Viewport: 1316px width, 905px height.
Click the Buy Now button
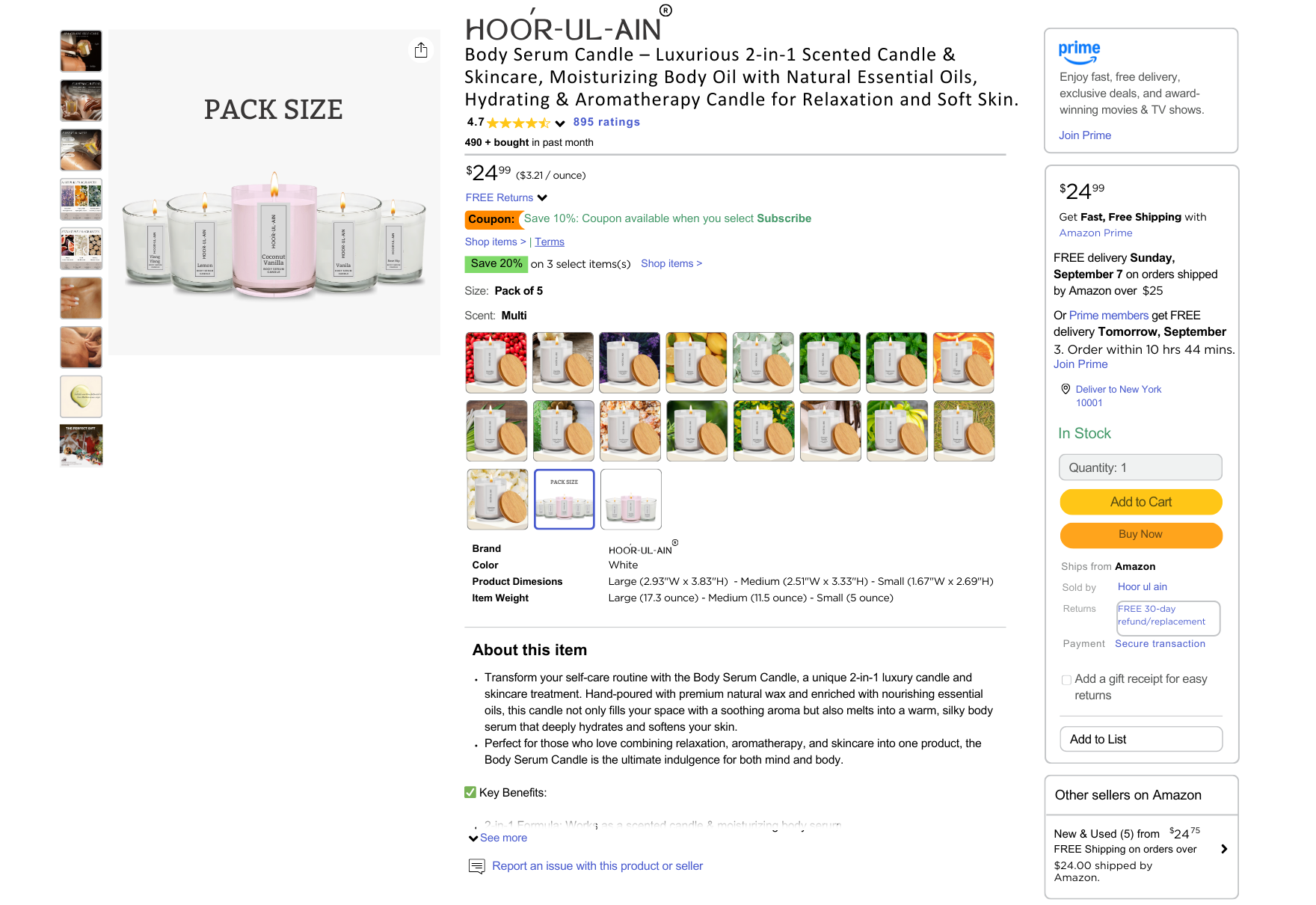click(1140, 535)
